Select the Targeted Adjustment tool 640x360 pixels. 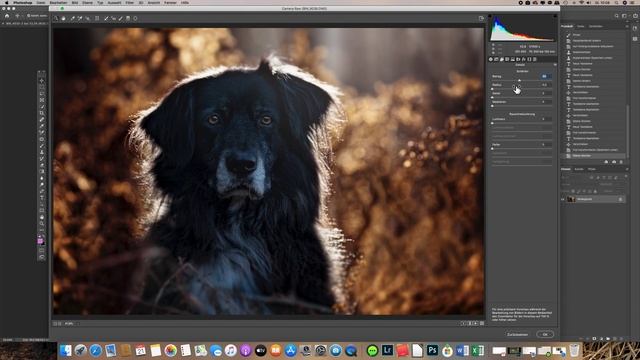click(x=87, y=18)
